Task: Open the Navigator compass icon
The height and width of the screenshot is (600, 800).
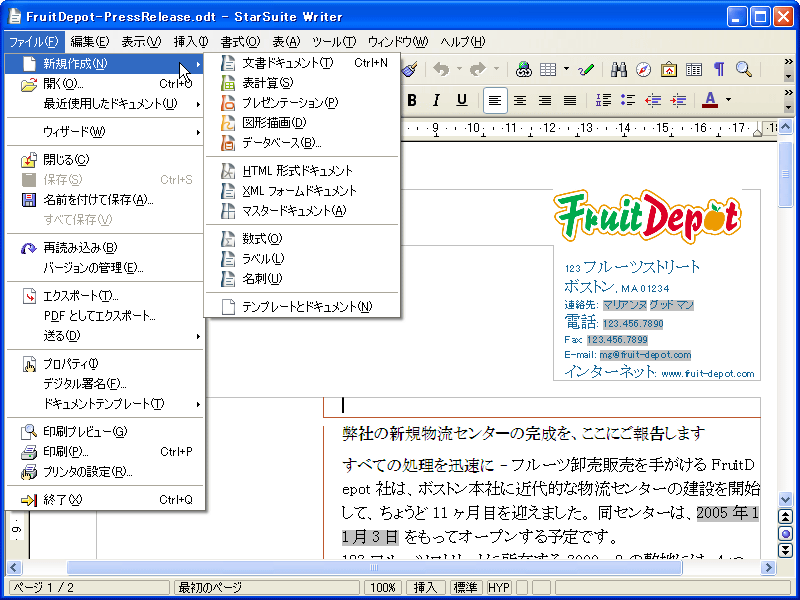Action: tap(644, 69)
